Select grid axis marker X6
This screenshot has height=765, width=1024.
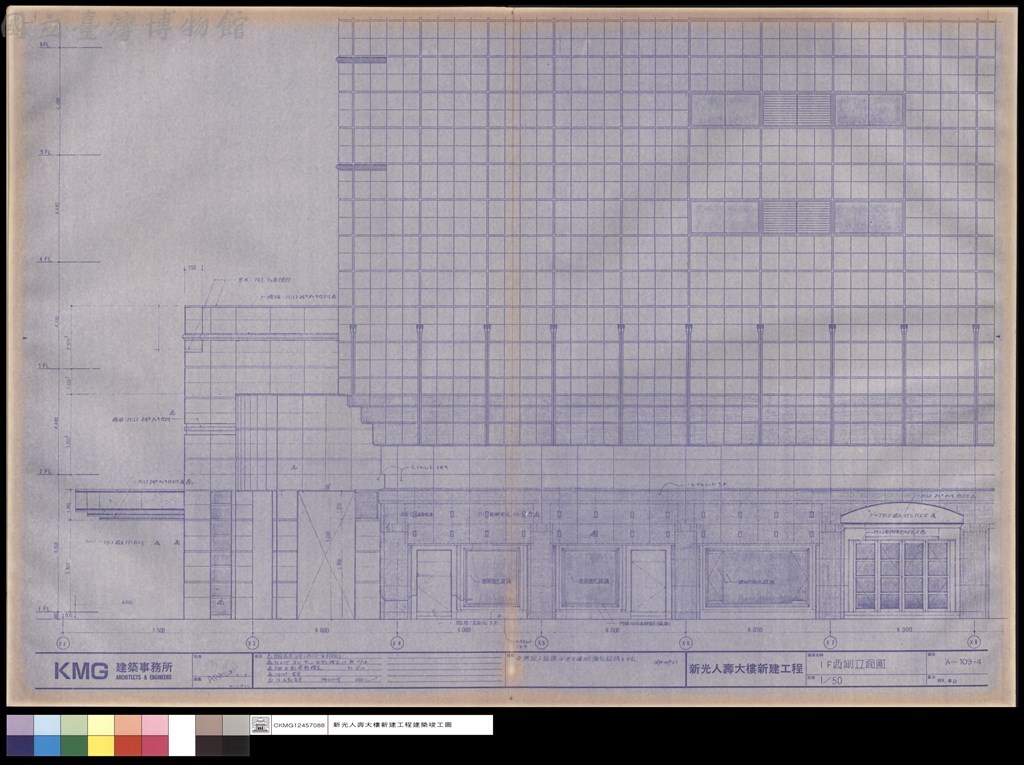click(x=685, y=642)
